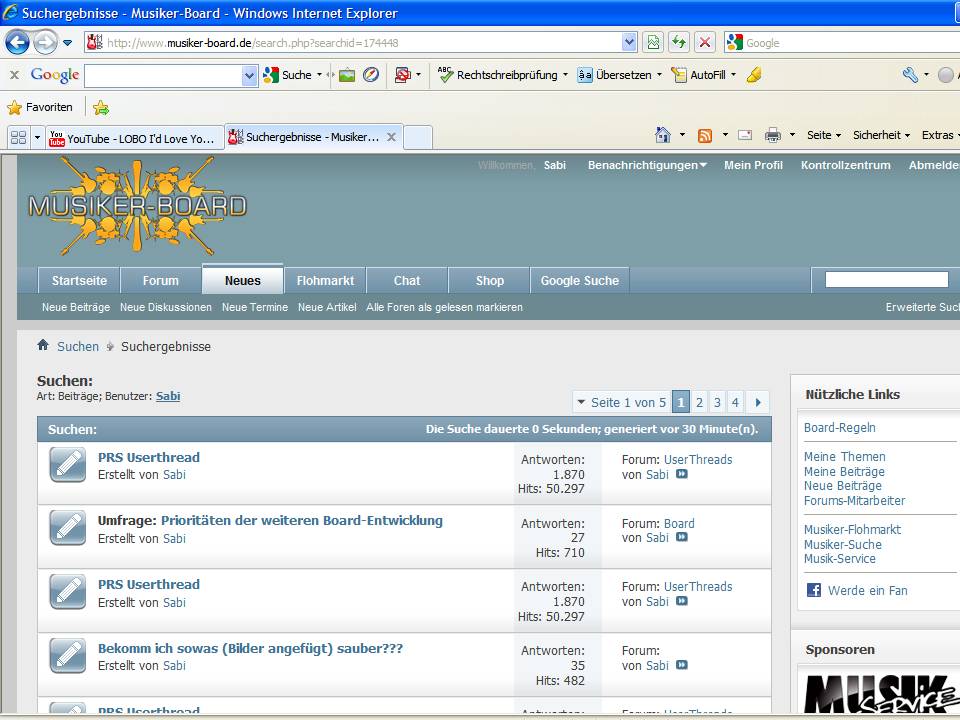Screen dimensions: 960x720
Task: Click the Musik Service sponsor logo
Action: tap(880, 695)
